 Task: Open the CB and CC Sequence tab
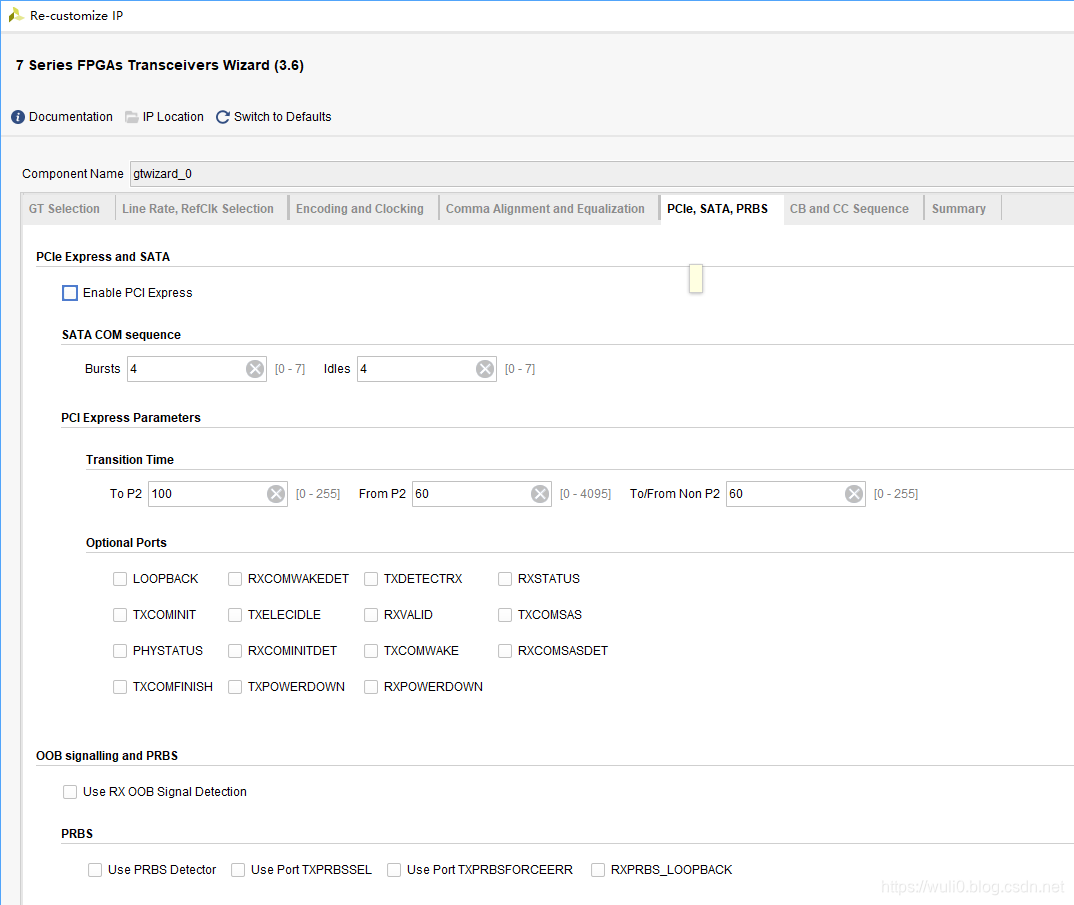pos(849,209)
